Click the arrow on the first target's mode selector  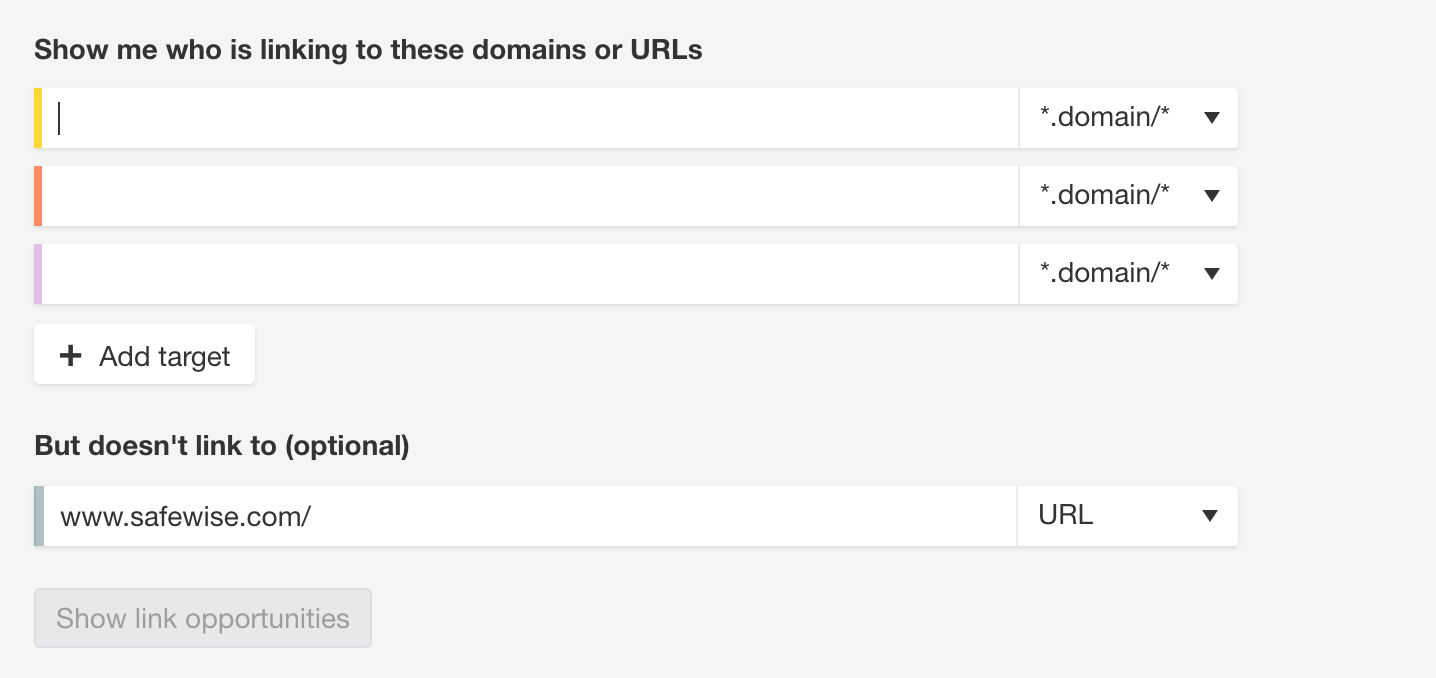coord(1212,118)
